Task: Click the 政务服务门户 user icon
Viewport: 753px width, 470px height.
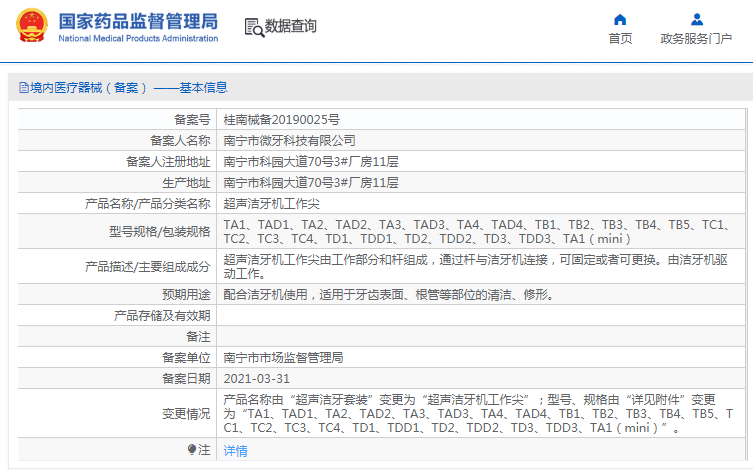Action: (x=697, y=20)
